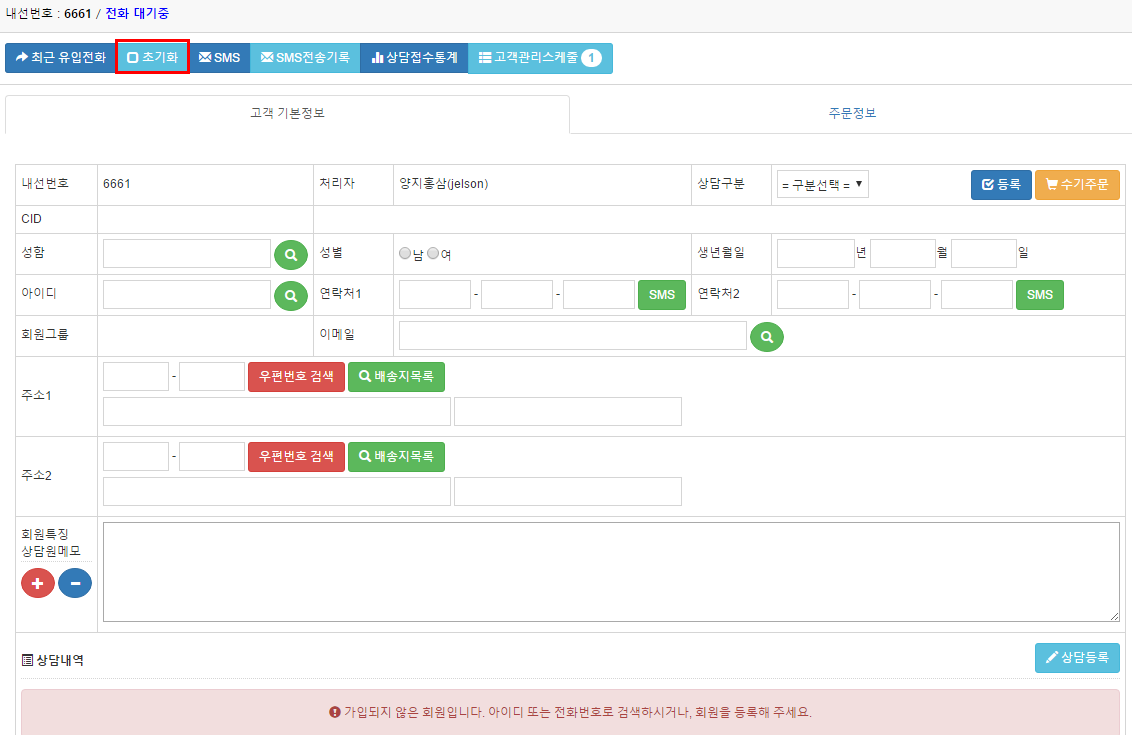The width and height of the screenshot is (1132, 735).
Task: Open 최근 유입전화 list
Action: pyautogui.click(x=60, y=58)
